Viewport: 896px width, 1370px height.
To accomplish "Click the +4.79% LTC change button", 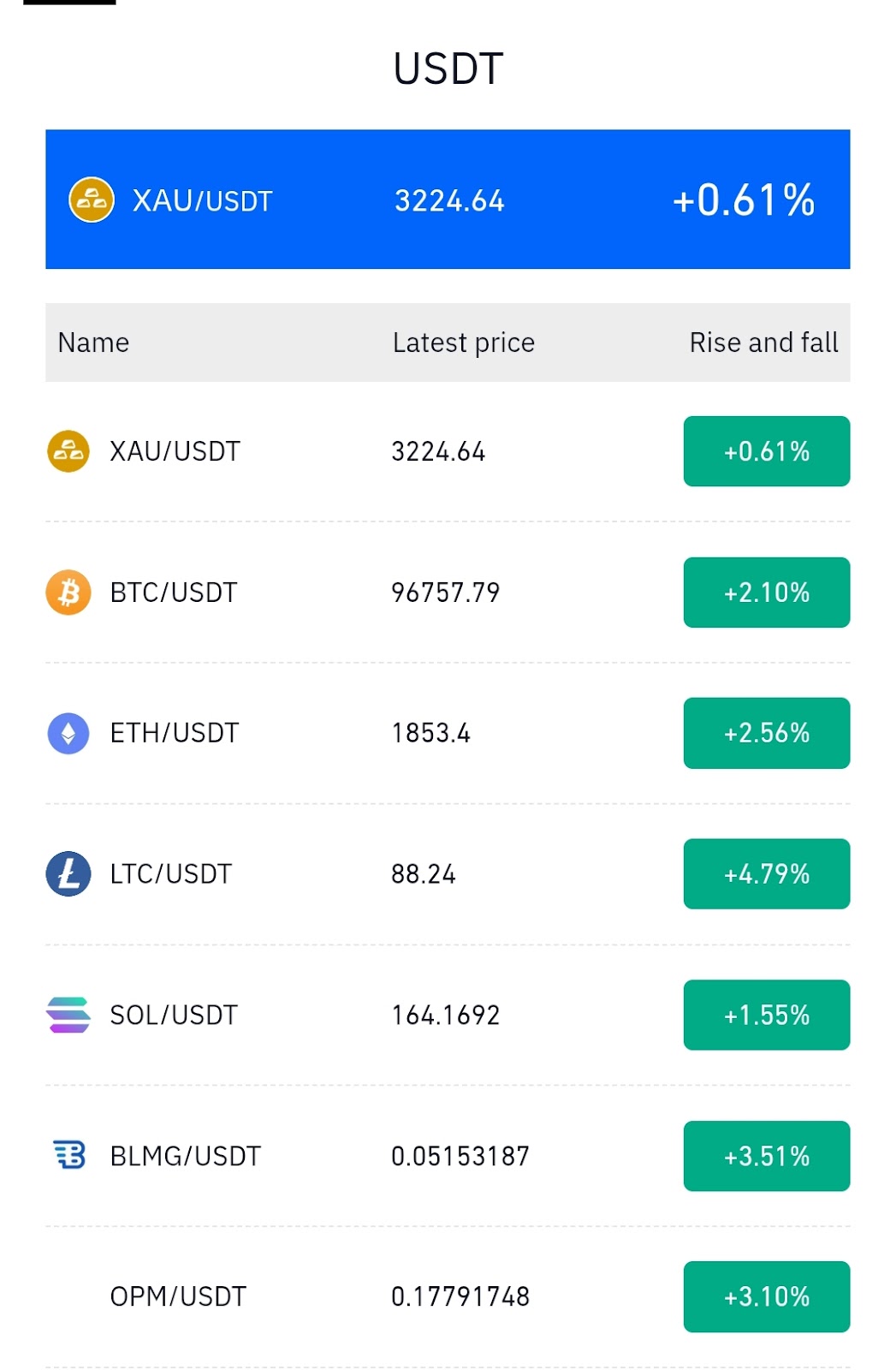I will (x=767, y=873).
